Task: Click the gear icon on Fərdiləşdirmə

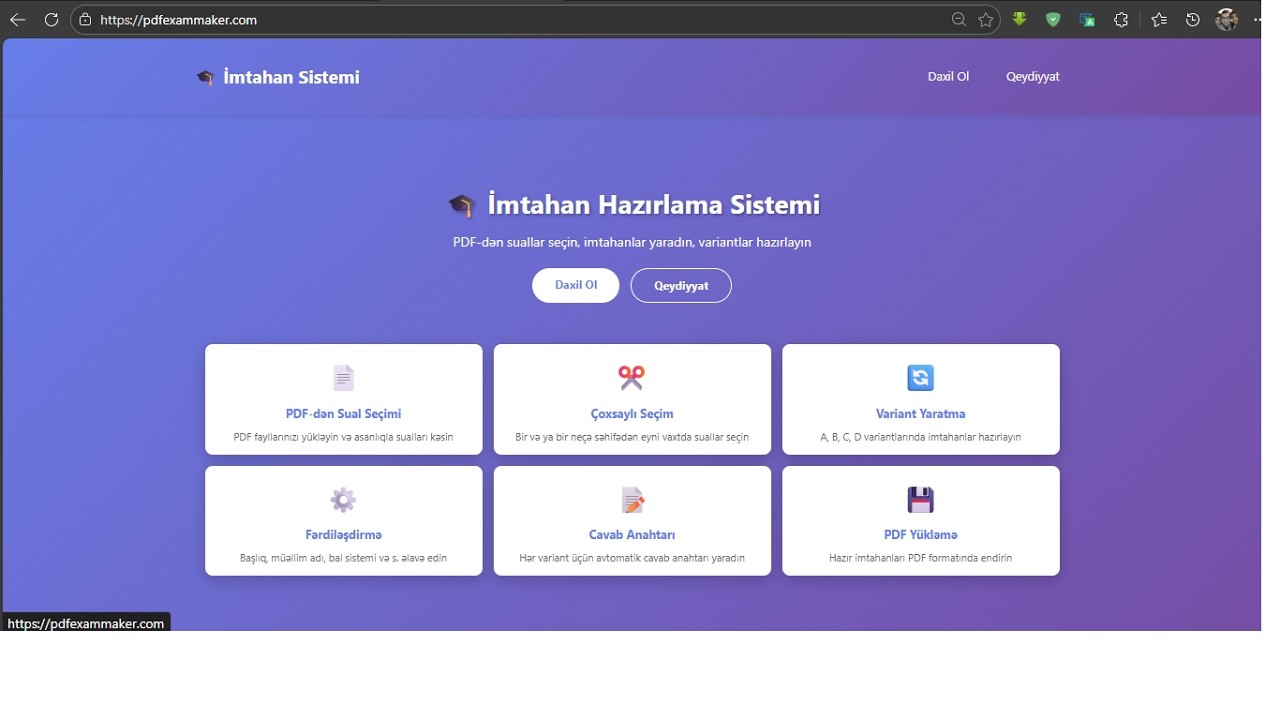Action: (343, 499)
